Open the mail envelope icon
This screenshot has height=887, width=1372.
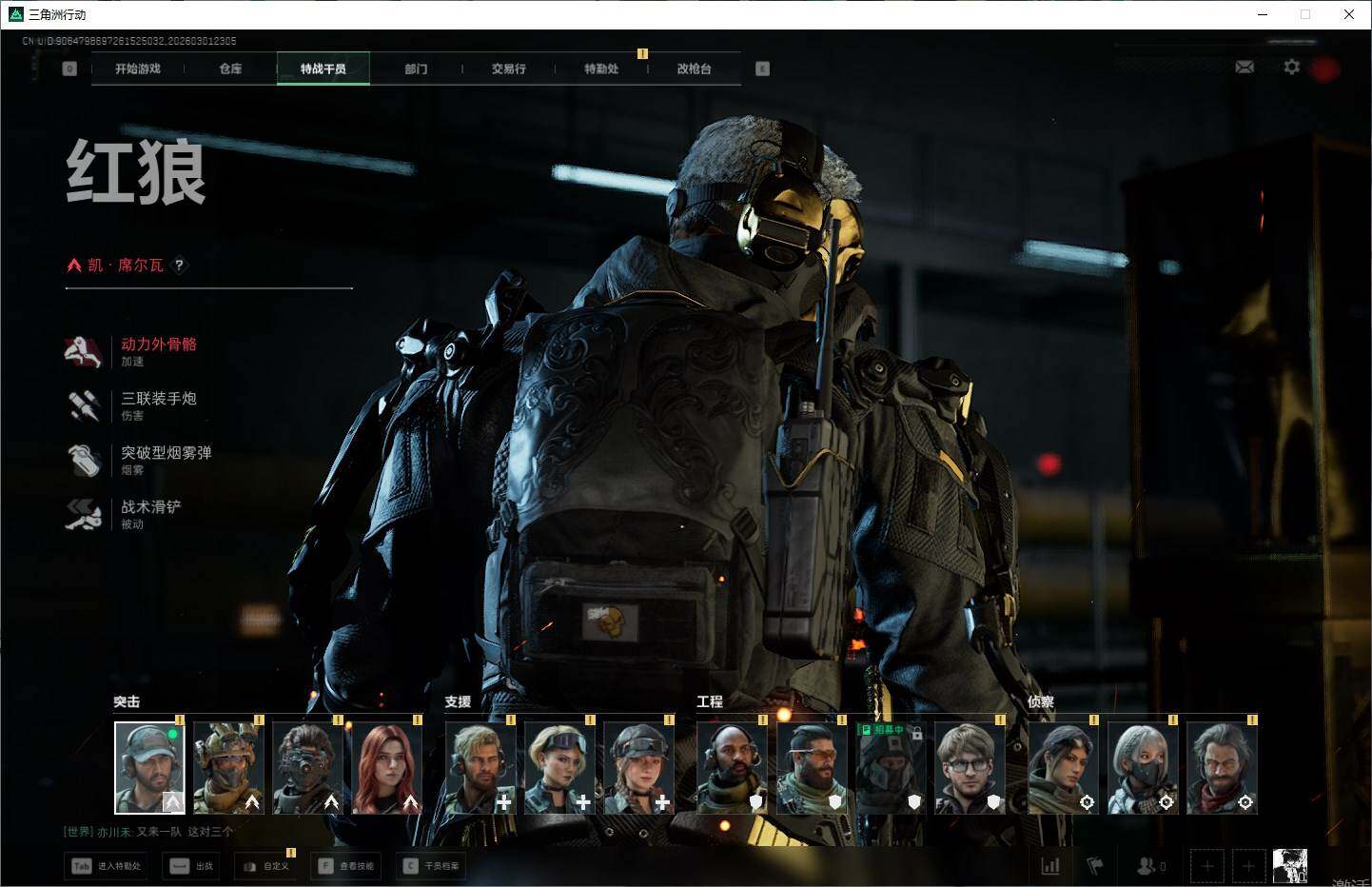click(1245, 67)
